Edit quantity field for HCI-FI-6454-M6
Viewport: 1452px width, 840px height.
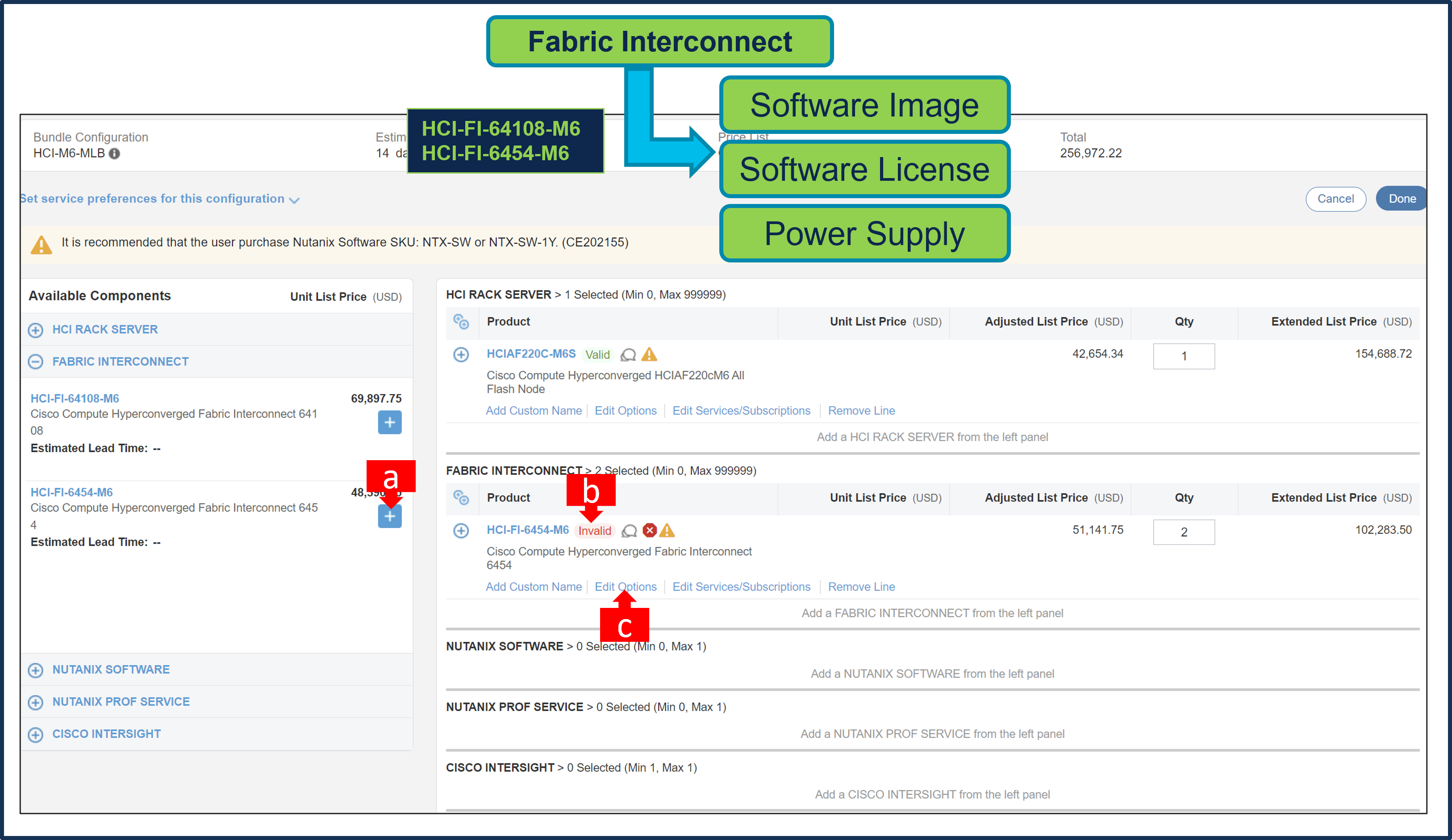point(1184,532)
